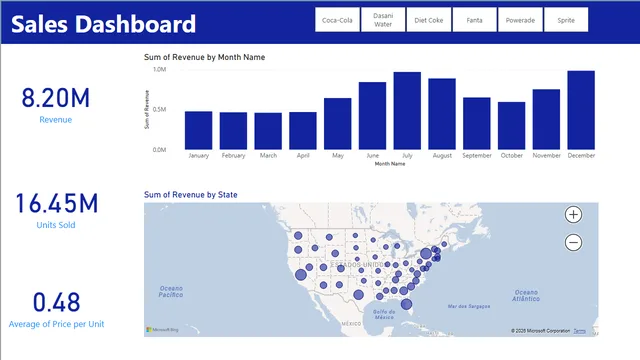
Task: Click the 16.45M Units Sold card value
Action: tap(57, 204)
